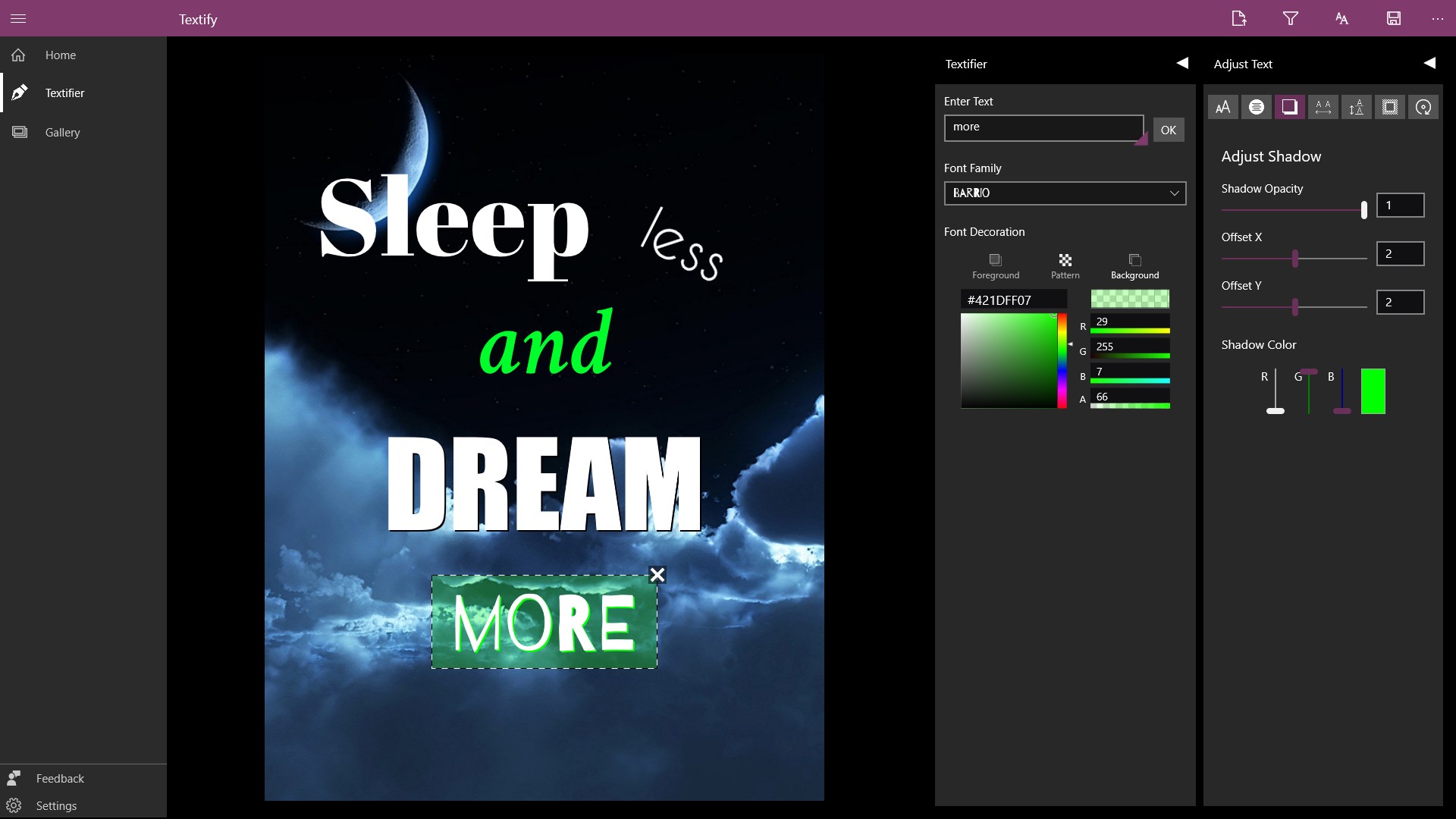This screenshot has width=1456, height=819.
Task: Open the text rotation tool
Action: pyautogui.click(x=1423, y=107)
